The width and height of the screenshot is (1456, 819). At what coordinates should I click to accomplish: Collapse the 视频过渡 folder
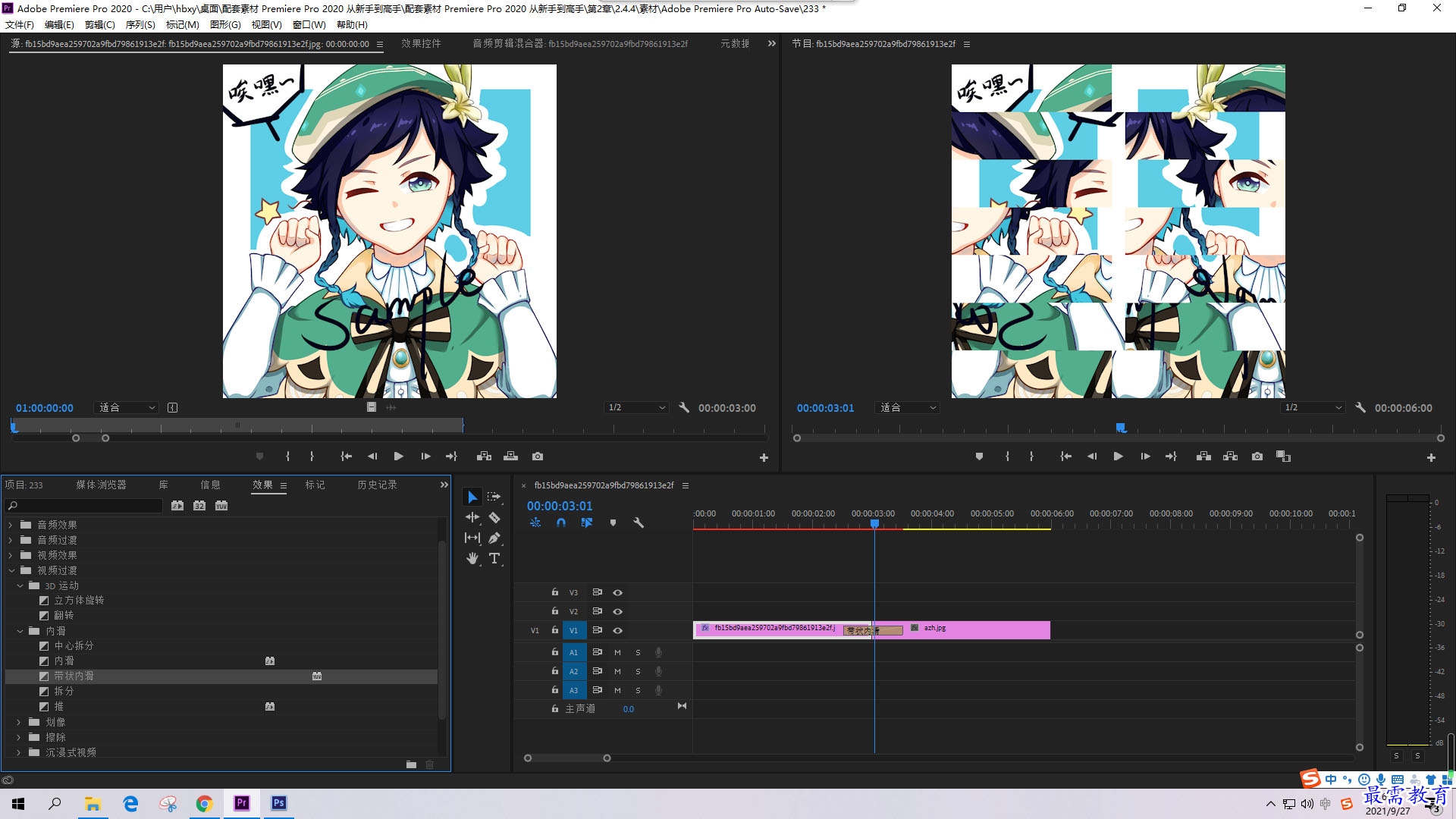(12, 570)
